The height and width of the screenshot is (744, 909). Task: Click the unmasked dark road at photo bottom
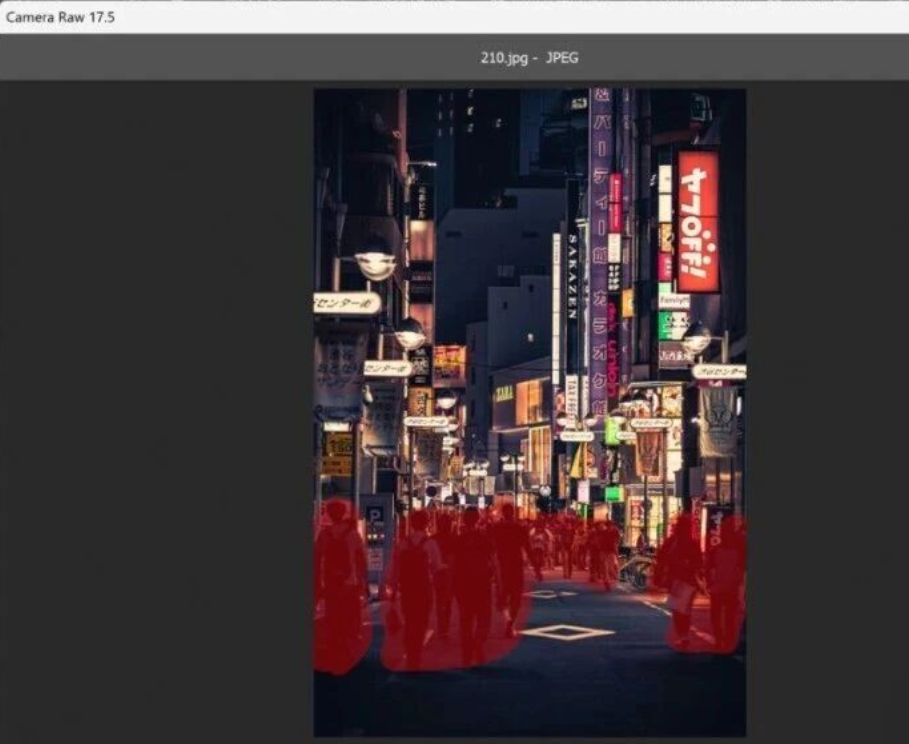pyautogui.click(x=530, y=700)
